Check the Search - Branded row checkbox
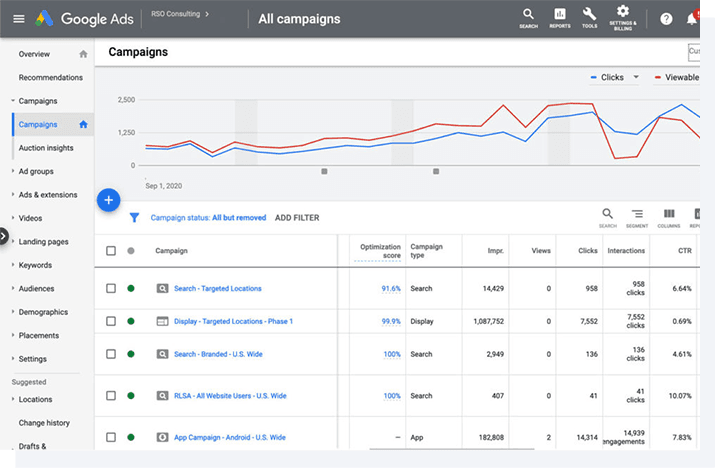This screenshot has width=715, height=468. [x=111, y=354]
